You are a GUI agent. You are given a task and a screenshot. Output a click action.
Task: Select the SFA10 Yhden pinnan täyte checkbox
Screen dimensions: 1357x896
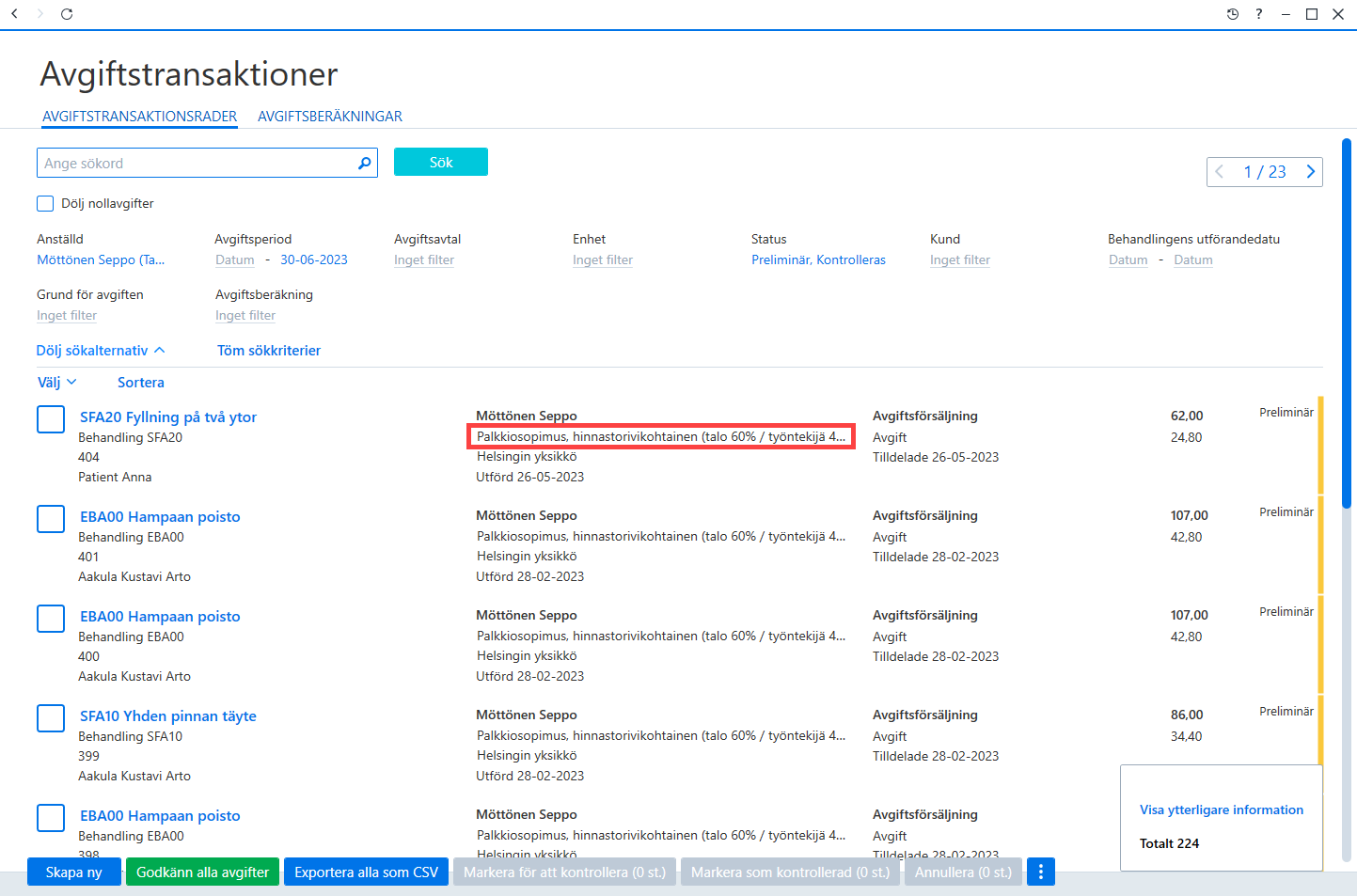tap(51, 718)
